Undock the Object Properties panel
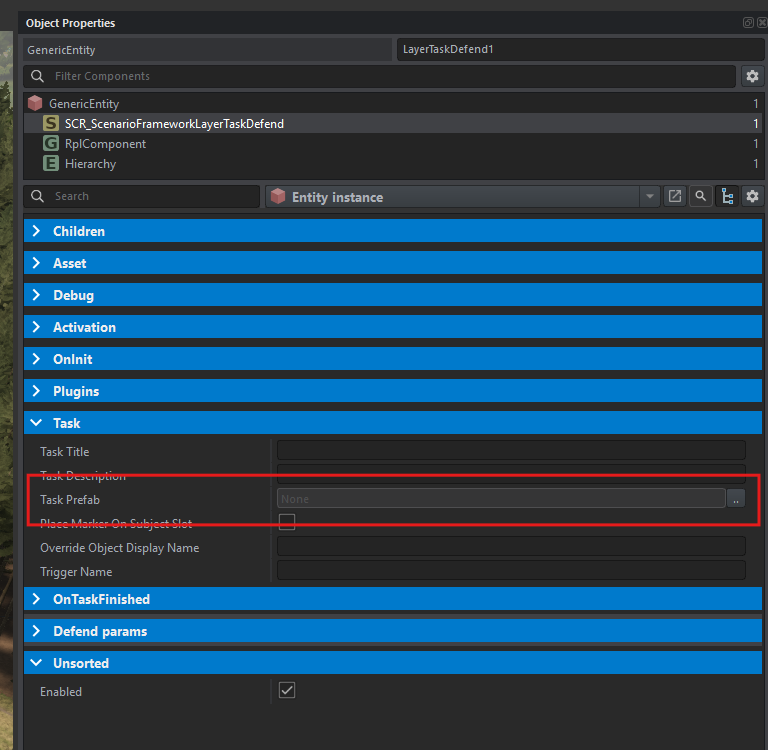Screen dimensions: 768x750 click(748, 23)
